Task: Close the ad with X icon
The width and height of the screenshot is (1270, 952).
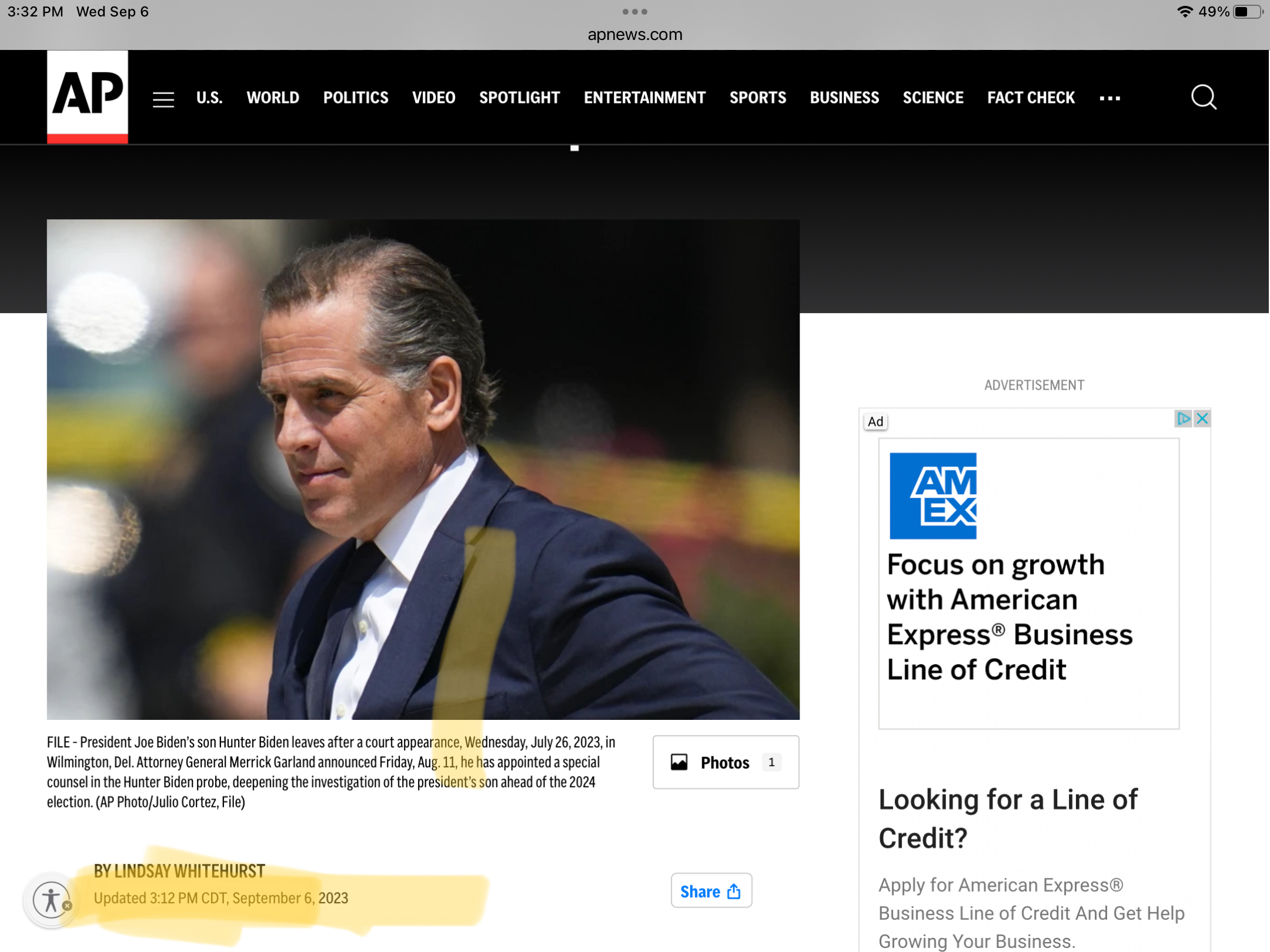Action: 1202,418
